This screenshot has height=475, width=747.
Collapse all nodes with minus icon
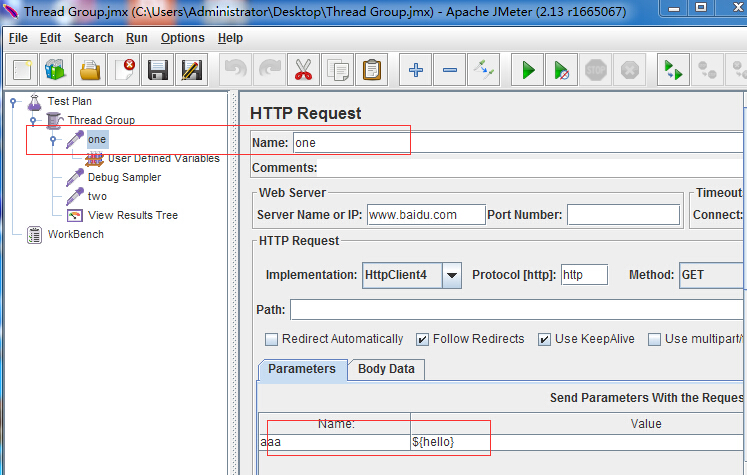point(450,70)
